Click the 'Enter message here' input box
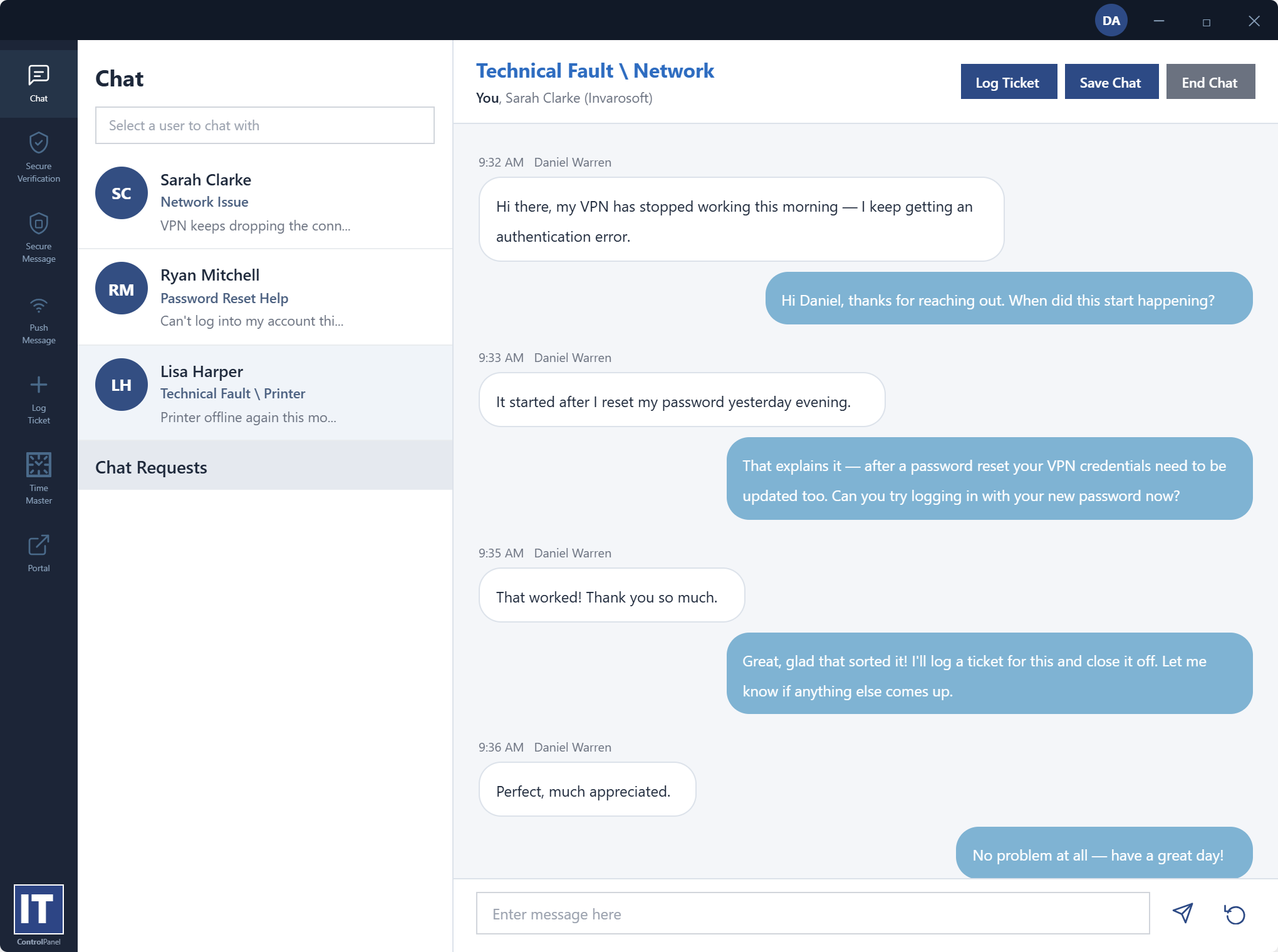This screenshot has height=952, width=1278. click(813, 914)
